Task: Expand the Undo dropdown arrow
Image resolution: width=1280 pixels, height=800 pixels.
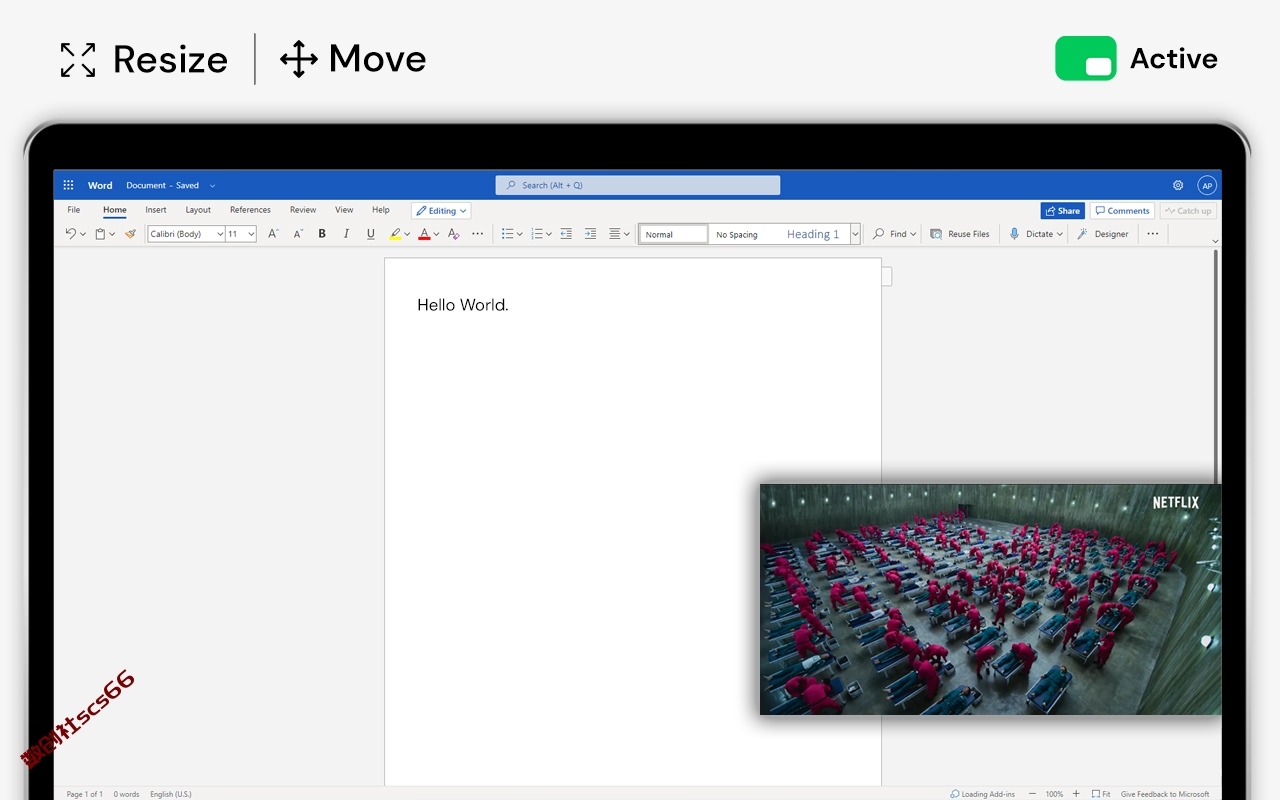Action: [x=83, y=234]
